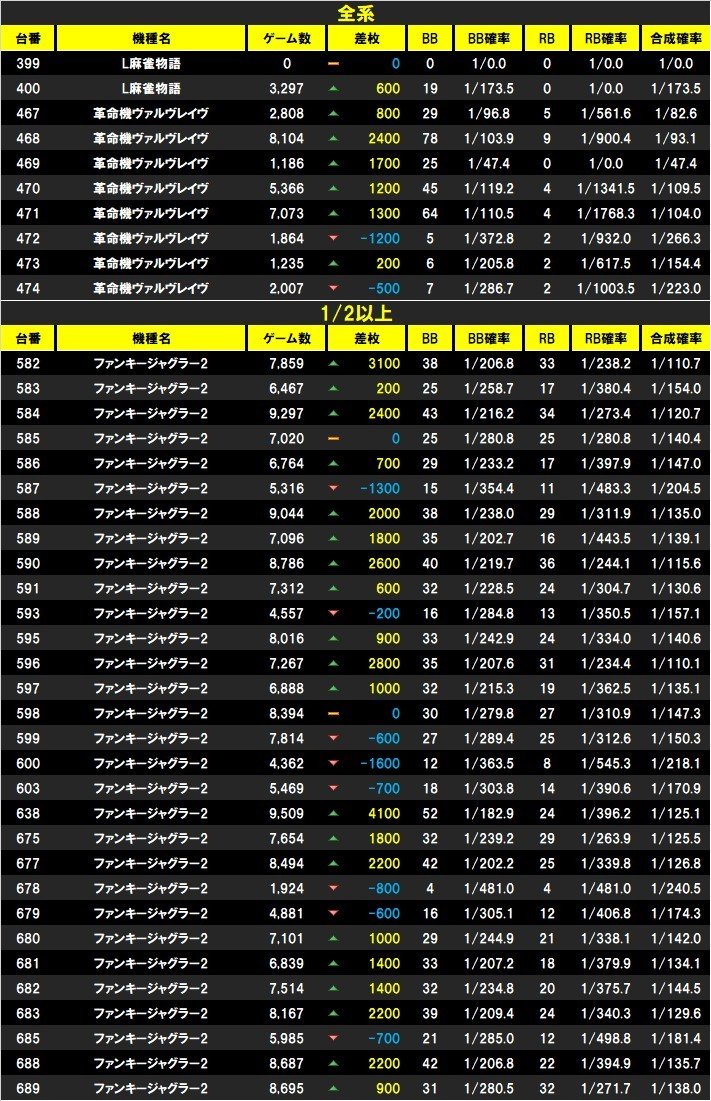Click machine number 681
Image resolution: width=711 pixels, height=1101 pixels.
click(28, 963)
